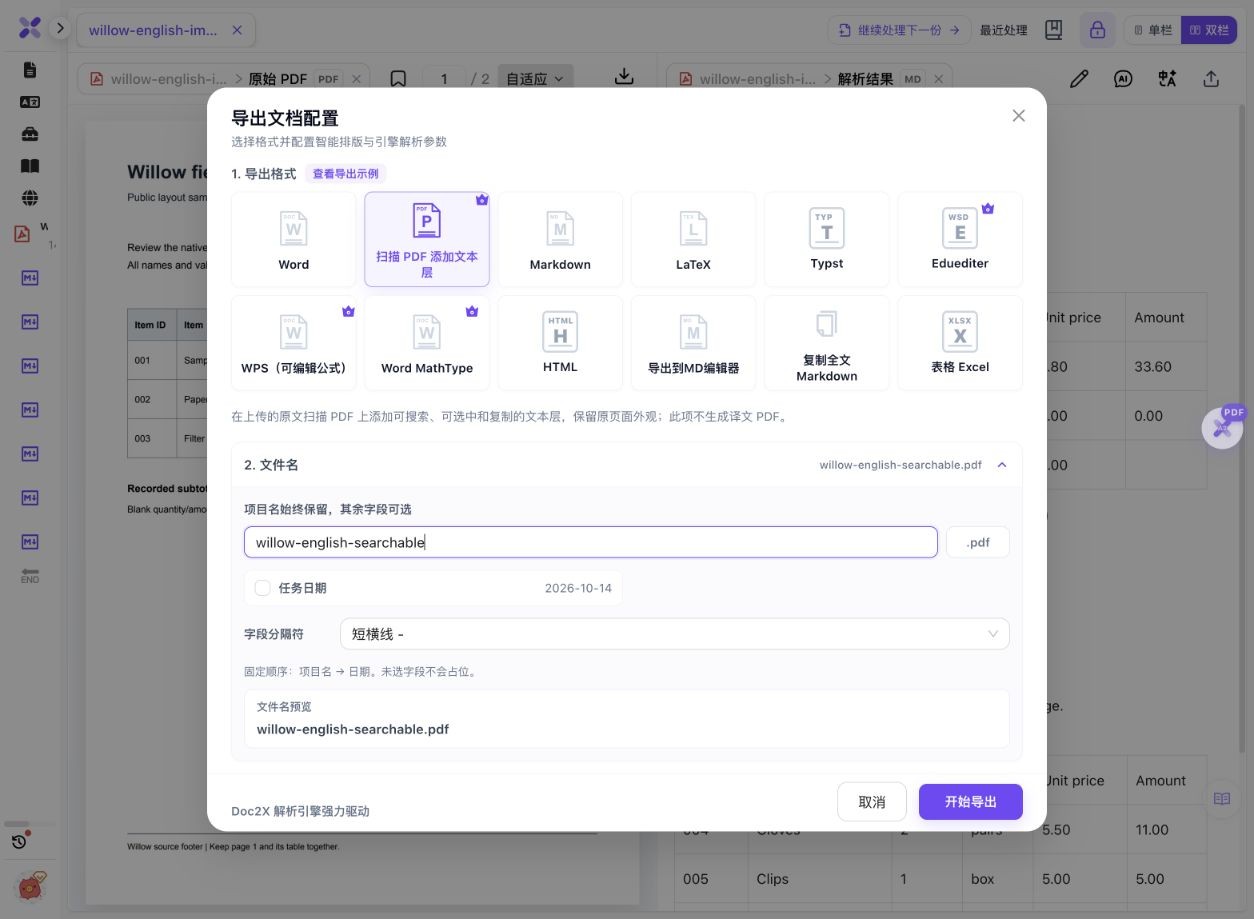1254x919 pixels.
Task: Collapse the 2. 文件名 section
Action: [x=1002, y=465]
